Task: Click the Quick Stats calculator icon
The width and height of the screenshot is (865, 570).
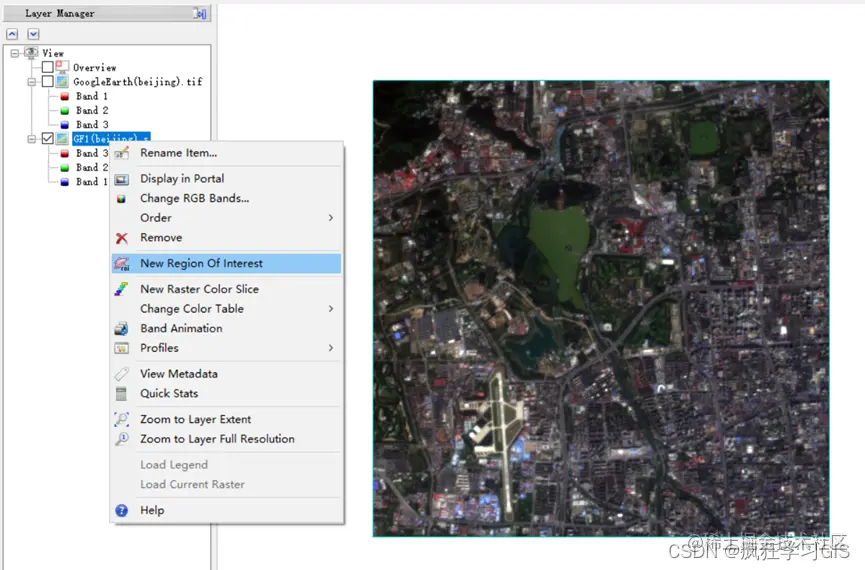Action: click(121, 394)
